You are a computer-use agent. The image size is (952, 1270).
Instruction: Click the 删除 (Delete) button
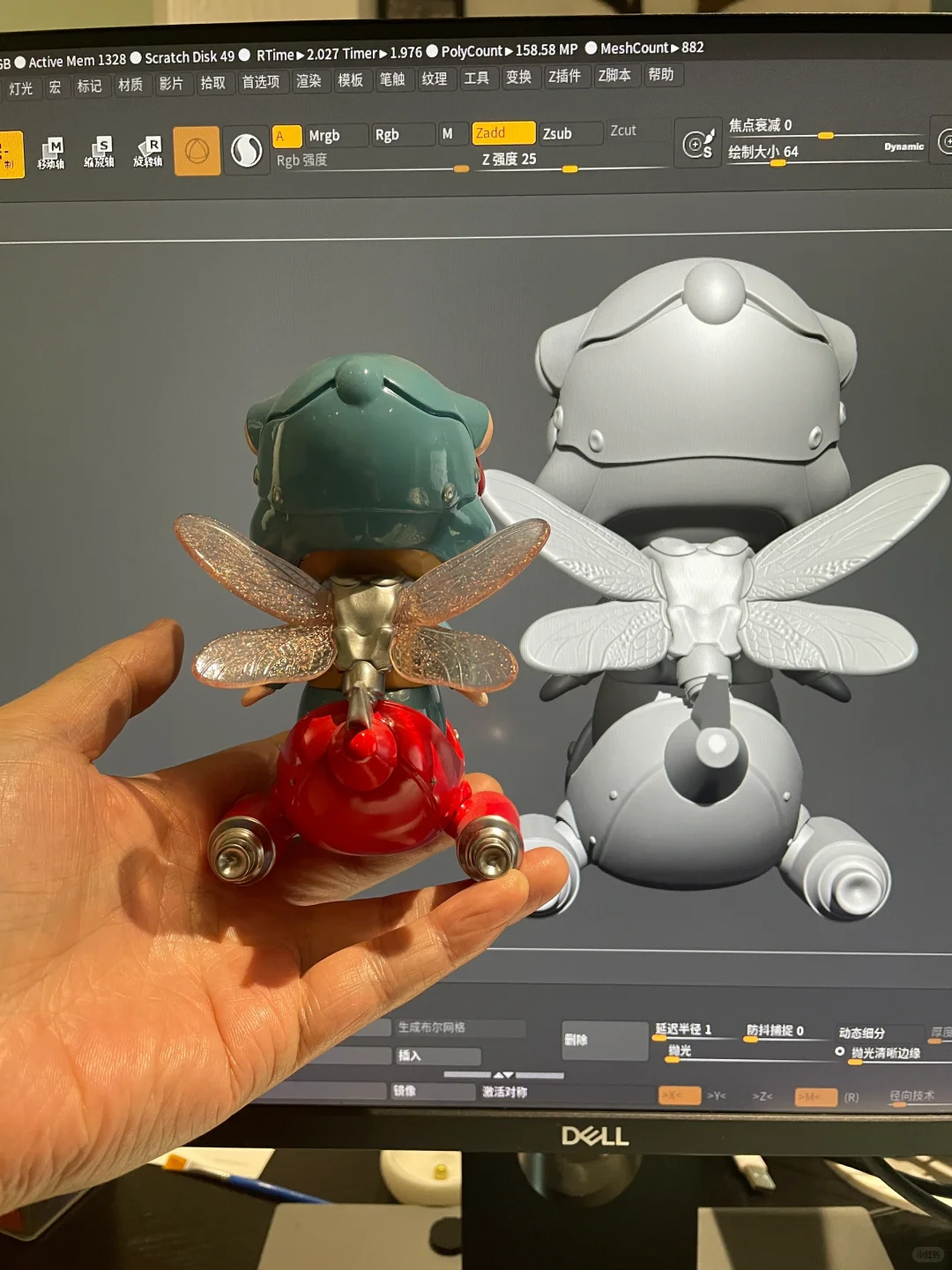tap(605, 1041)
